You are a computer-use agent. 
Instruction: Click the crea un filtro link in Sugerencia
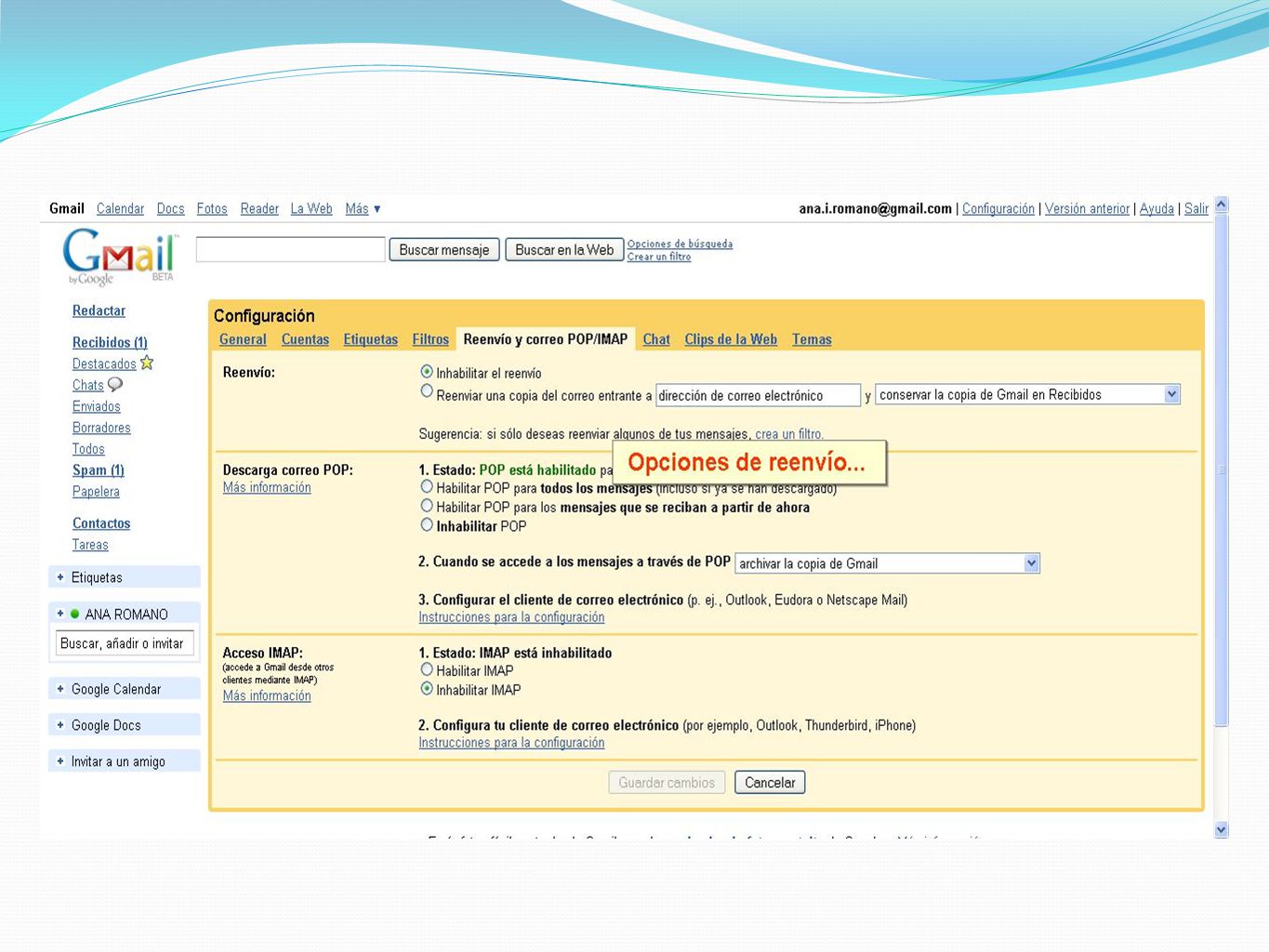click(x=788, y=434)
